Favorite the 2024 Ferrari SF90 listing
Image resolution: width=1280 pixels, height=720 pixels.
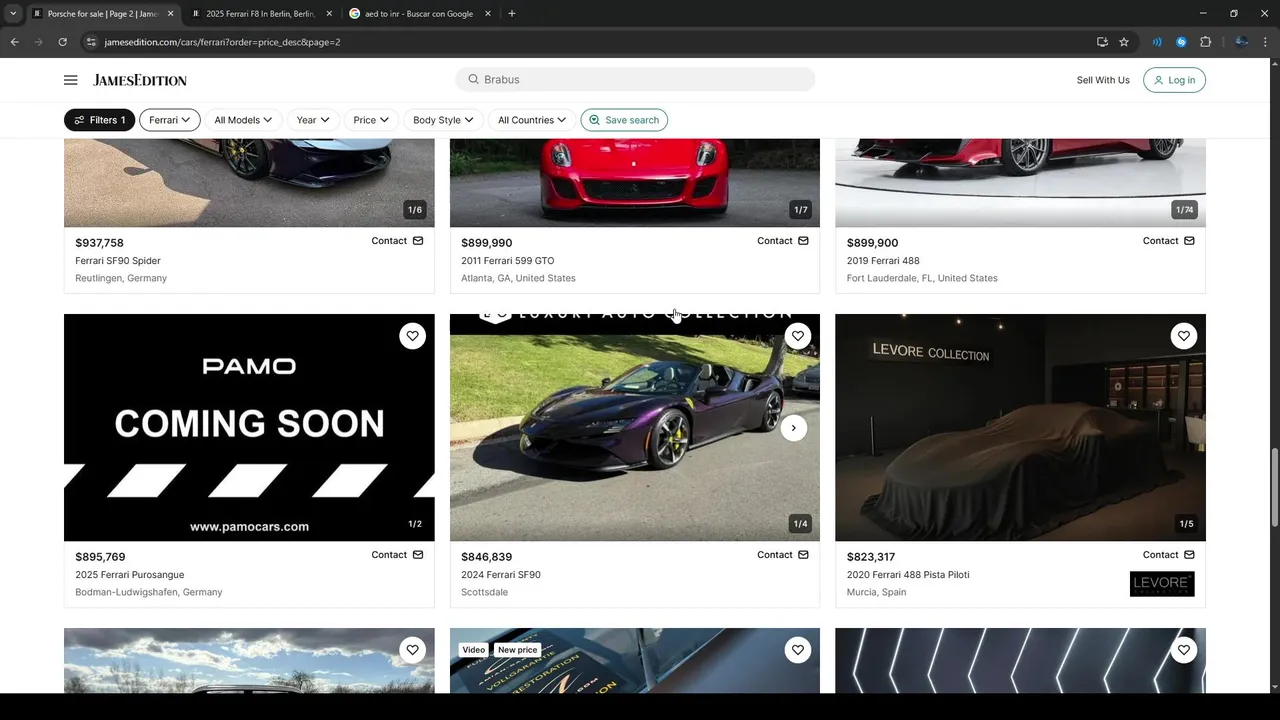point(798,336)
